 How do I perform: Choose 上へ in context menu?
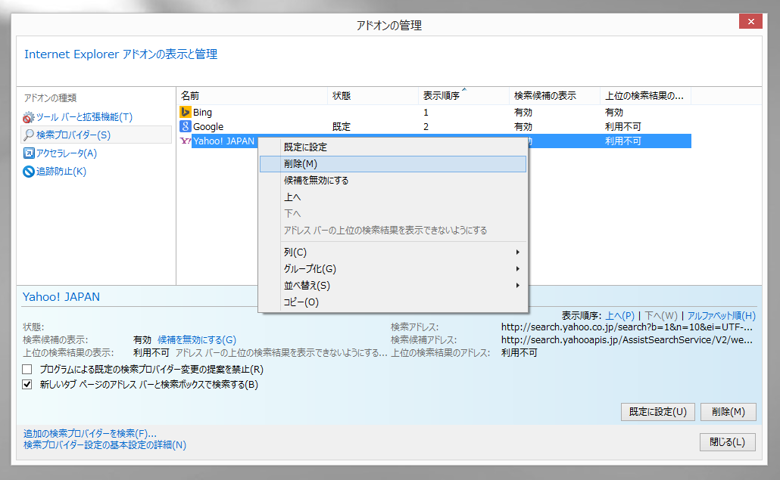(x=393, y=197)
